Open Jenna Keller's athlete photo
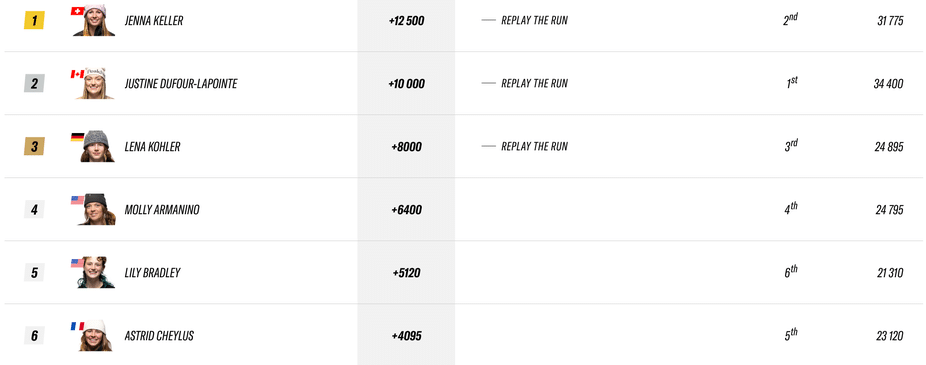The image size is (926, 365). [94, 20]
